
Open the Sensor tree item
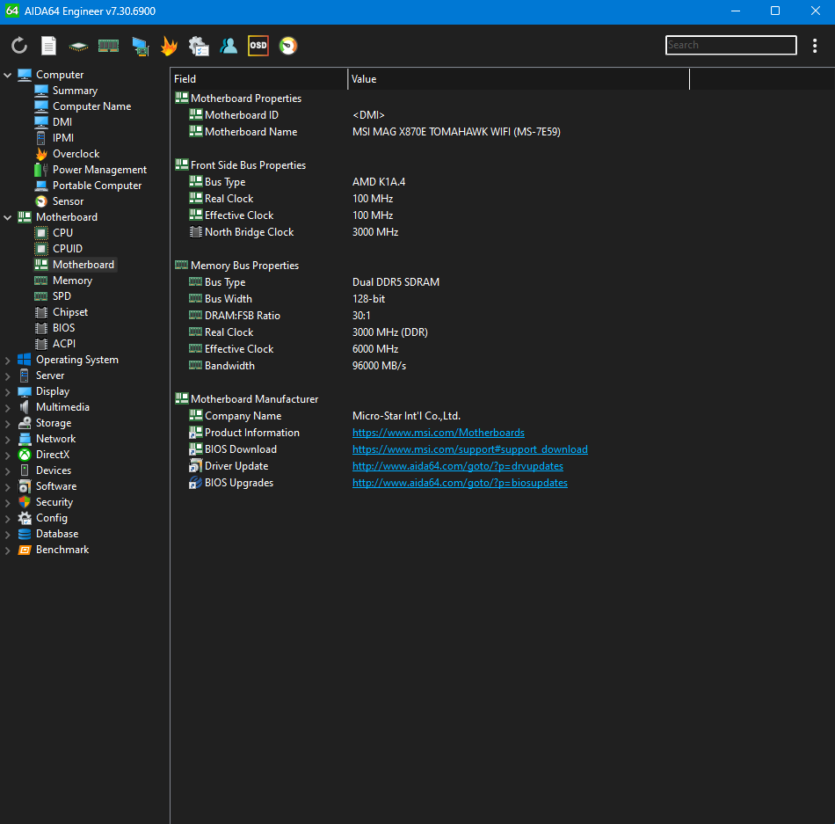68,201
